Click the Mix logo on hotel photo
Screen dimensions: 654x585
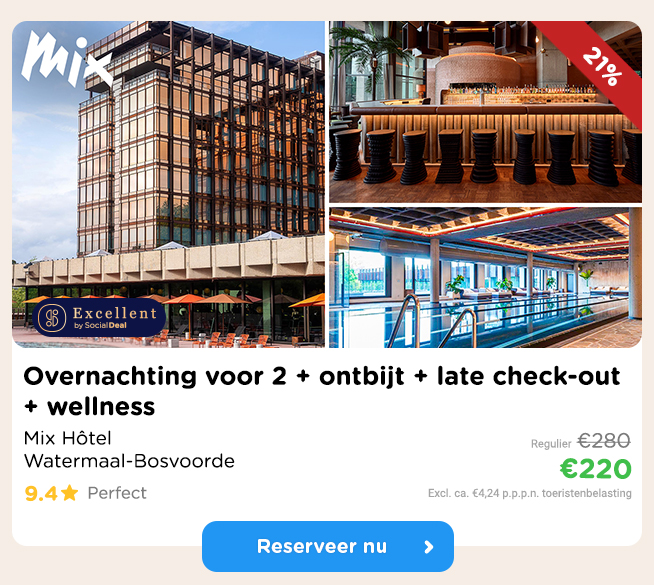click(x=66, y=60)
